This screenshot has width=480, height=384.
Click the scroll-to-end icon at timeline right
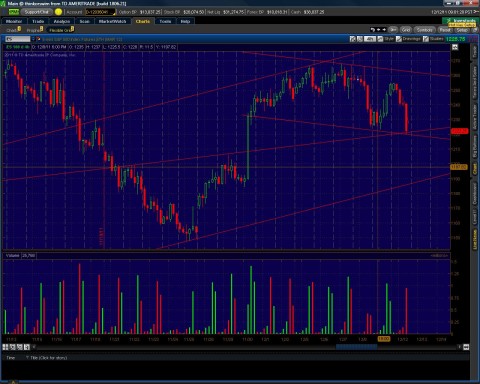(x=466, y=347)
